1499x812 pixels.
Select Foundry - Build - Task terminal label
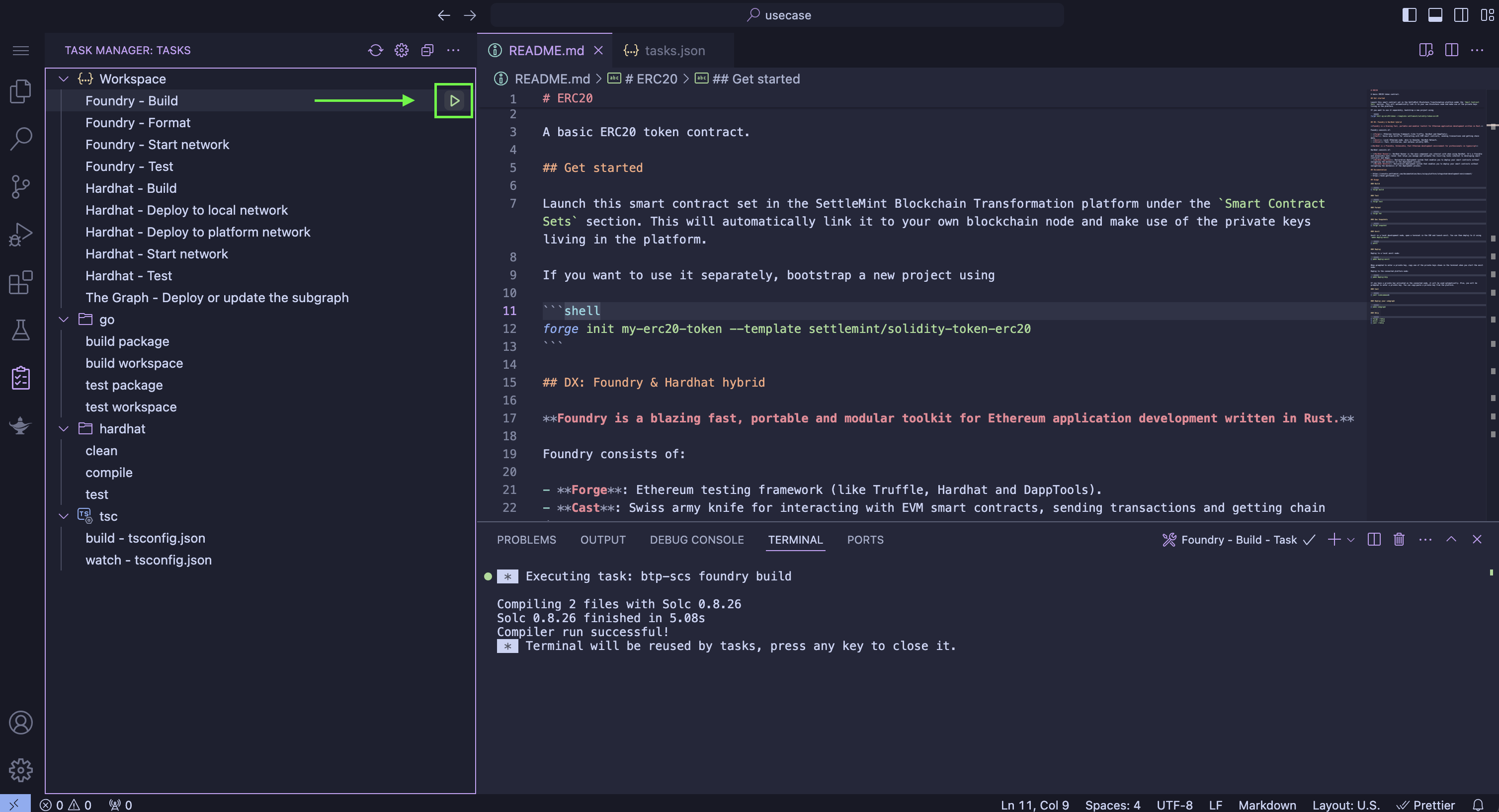click(x=1238, y=540)
